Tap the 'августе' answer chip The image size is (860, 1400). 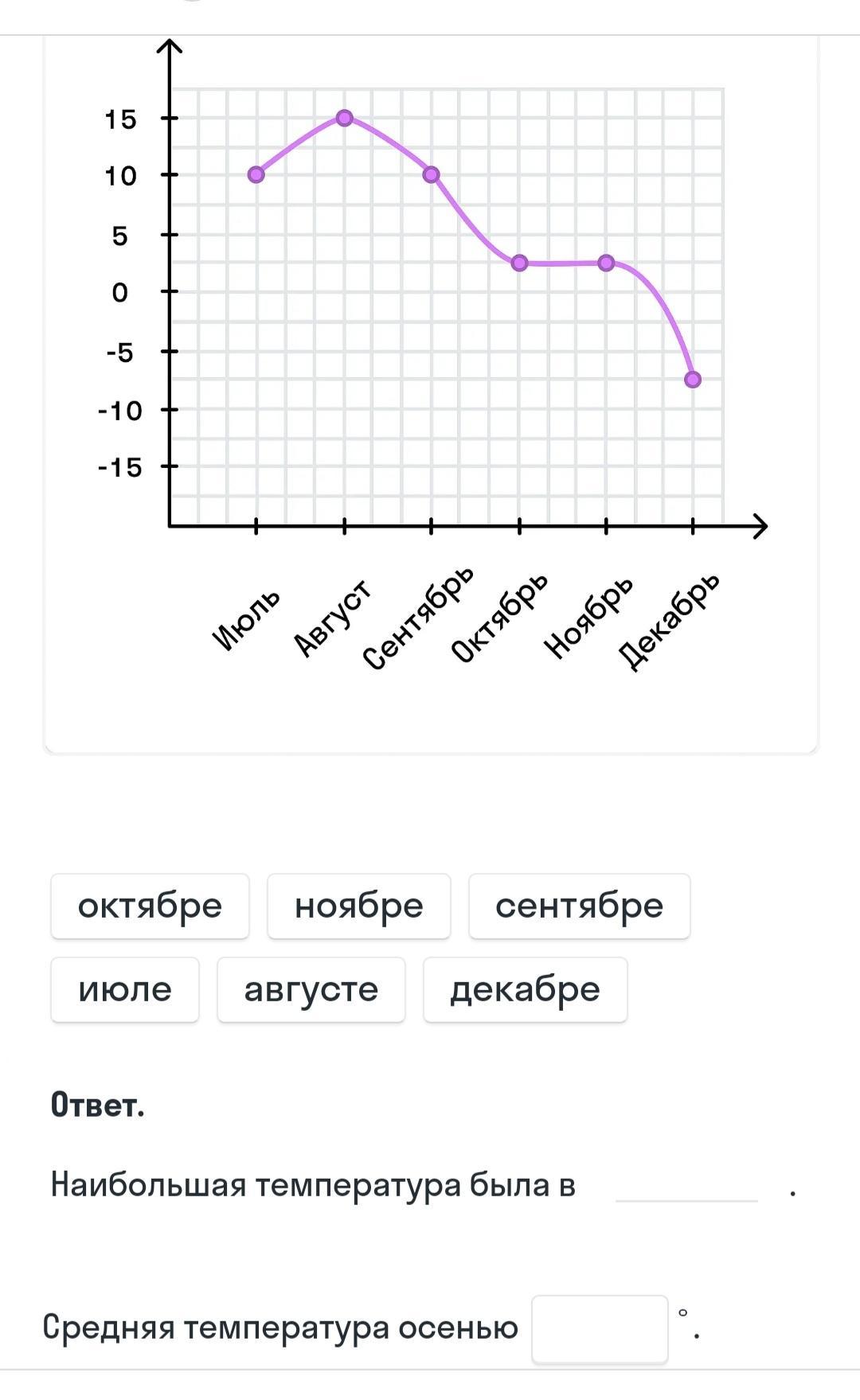pyautogui.click(x=311, y=990)
